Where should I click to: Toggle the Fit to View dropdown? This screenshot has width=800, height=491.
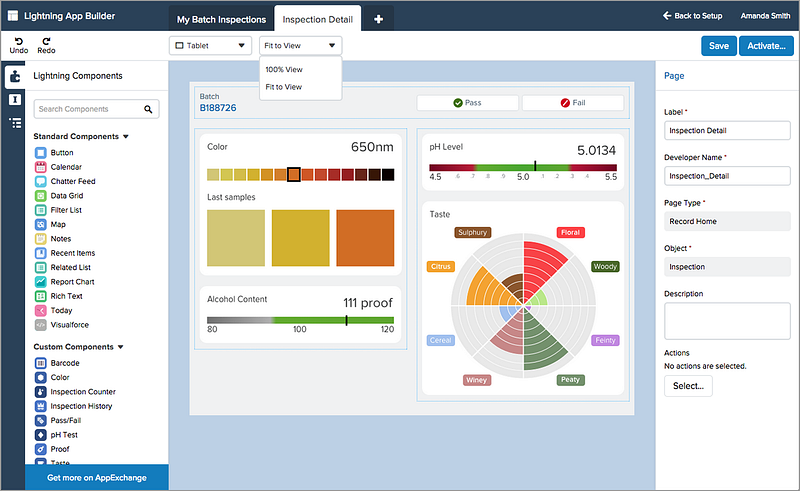pos(300,45)
